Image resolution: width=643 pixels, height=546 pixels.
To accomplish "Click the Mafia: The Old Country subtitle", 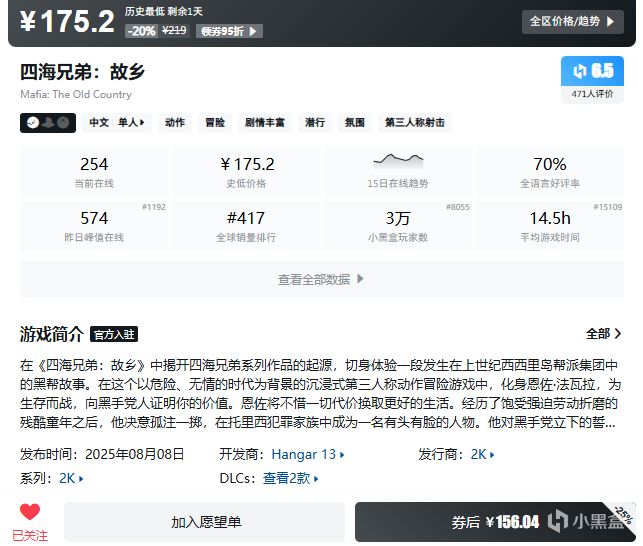I will (76, 95).
